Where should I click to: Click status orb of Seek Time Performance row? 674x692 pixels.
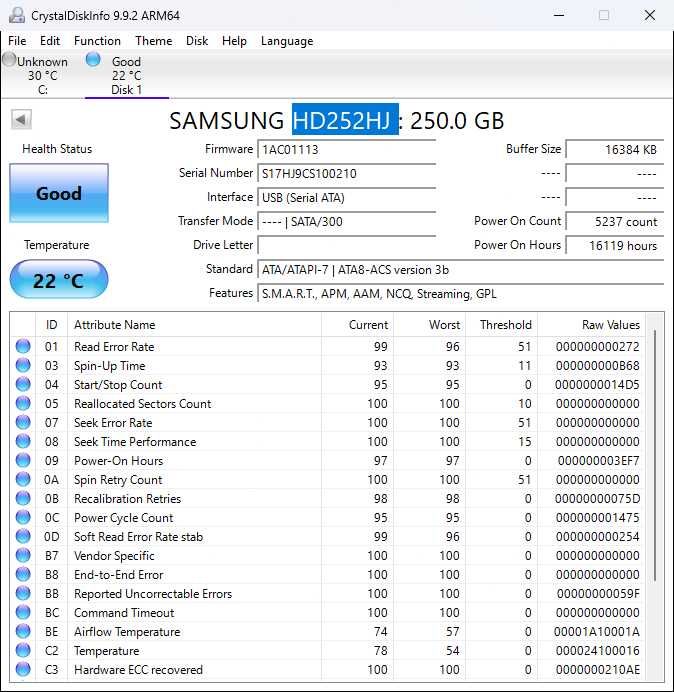pos(23,441)
